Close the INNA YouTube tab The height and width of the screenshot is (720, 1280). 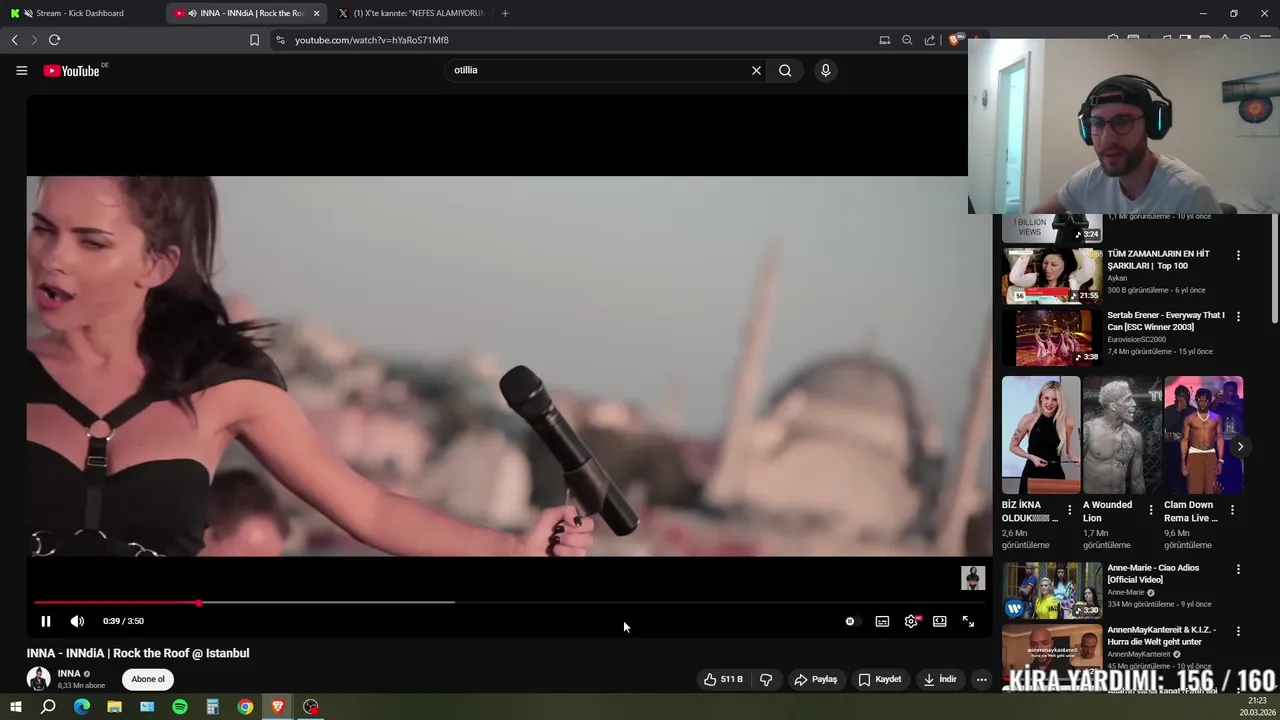point(317,13)
